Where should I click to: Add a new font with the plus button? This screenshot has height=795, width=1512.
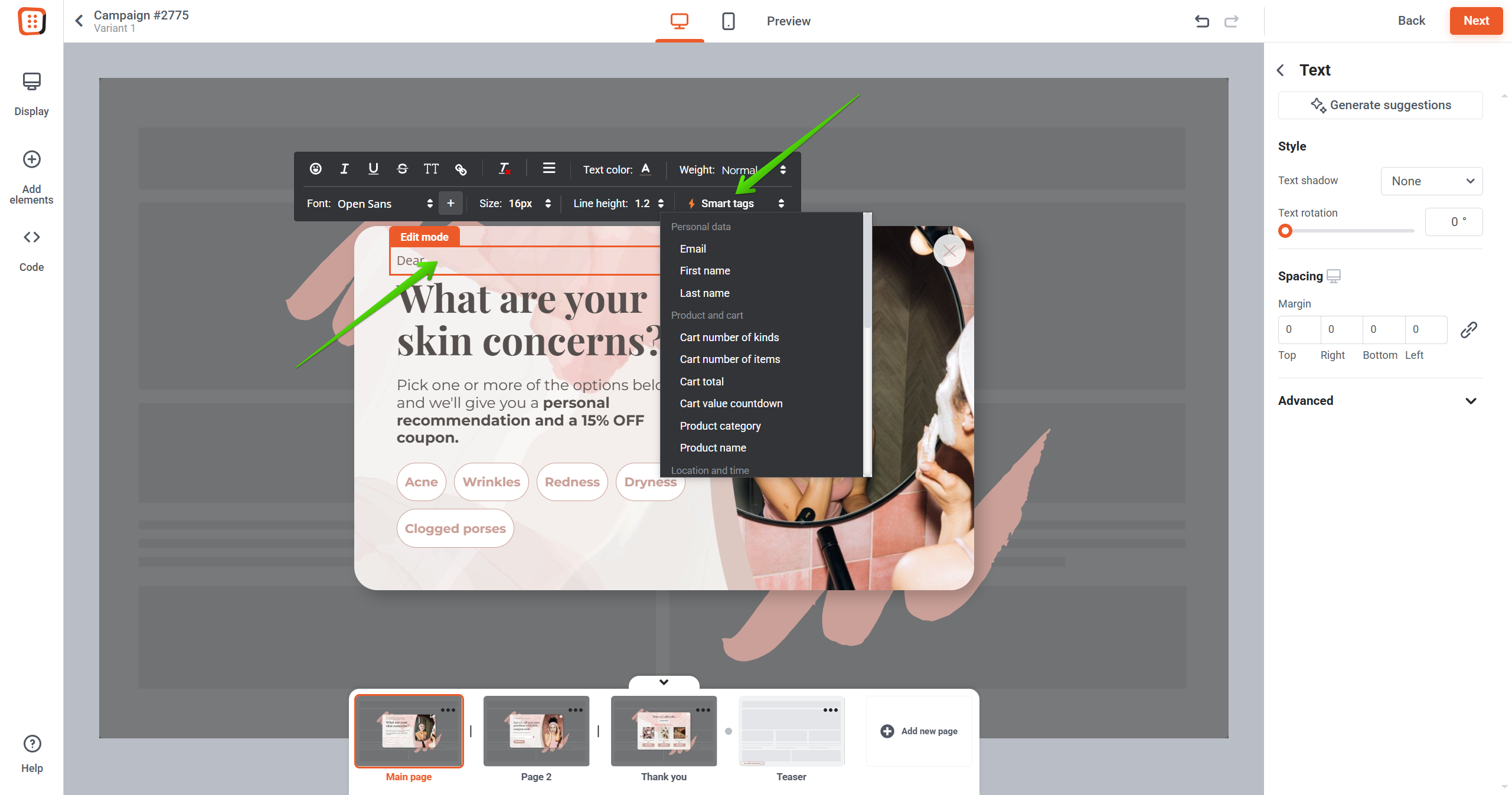450,203
